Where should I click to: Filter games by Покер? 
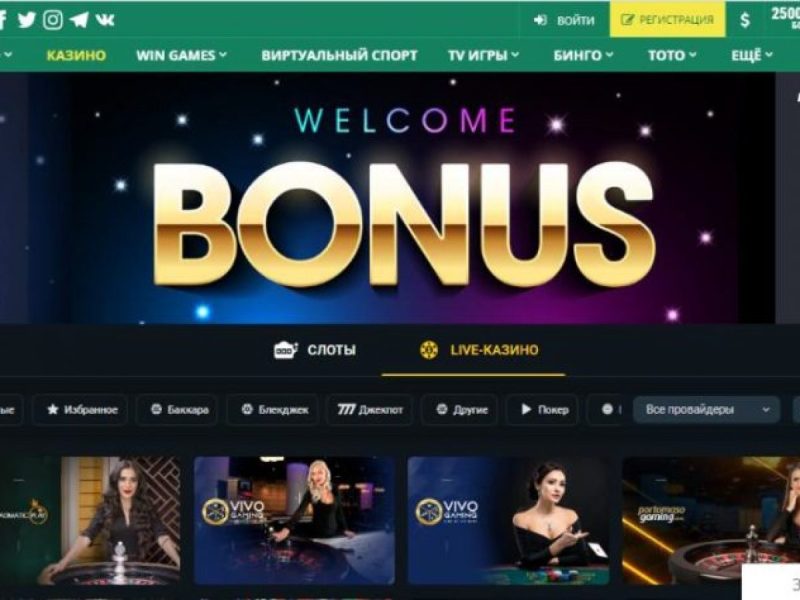[544, 410]
